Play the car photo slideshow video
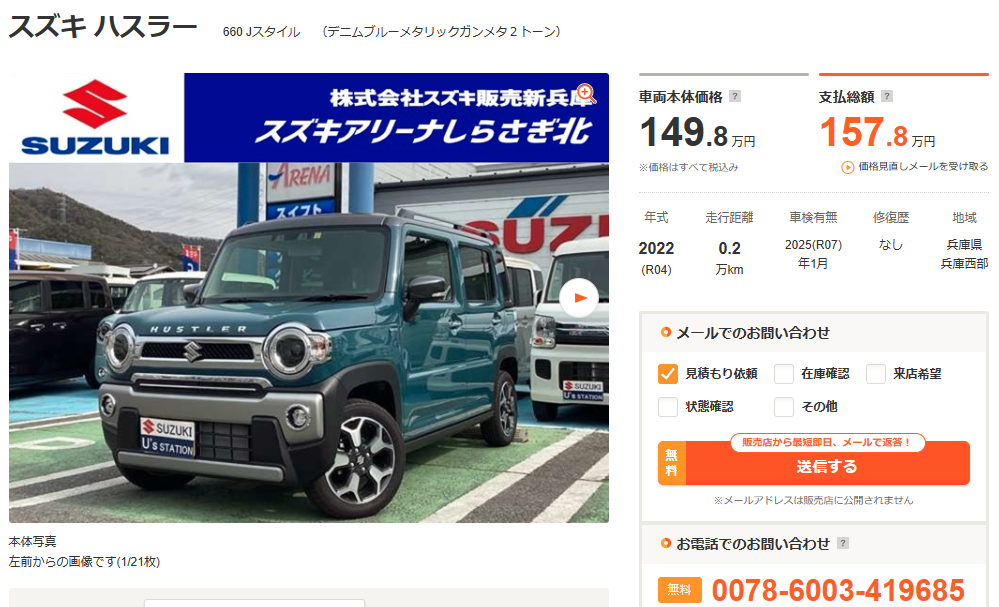Viewport: 999px width, 607px height. tap(579, 297)
